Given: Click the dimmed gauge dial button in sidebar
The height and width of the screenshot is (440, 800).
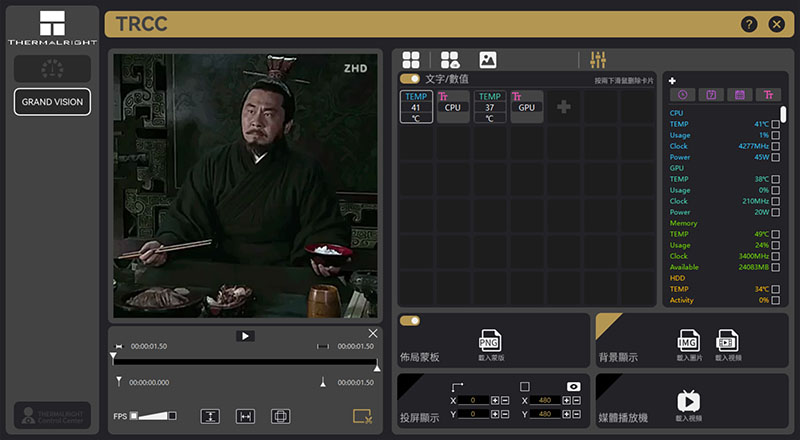Looking at the screenshot, I should pyautogui.click(x=52, y=68).
